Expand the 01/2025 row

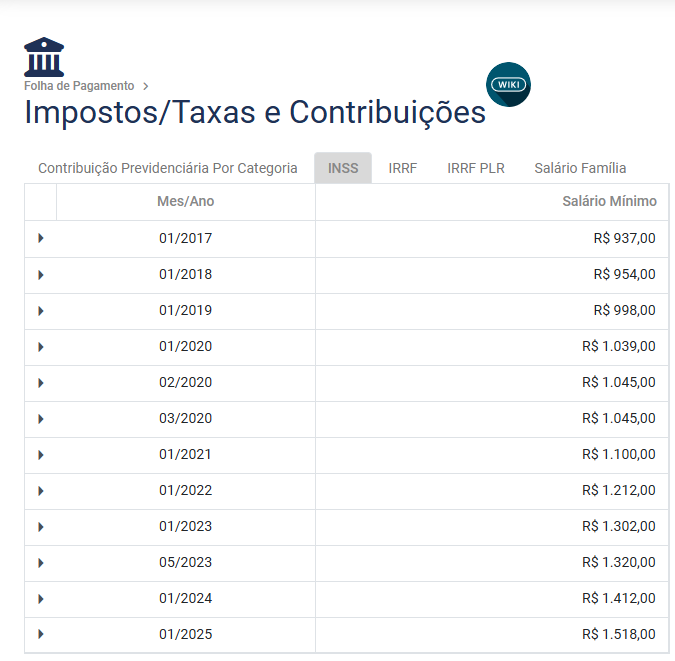[x=41, y=634]
